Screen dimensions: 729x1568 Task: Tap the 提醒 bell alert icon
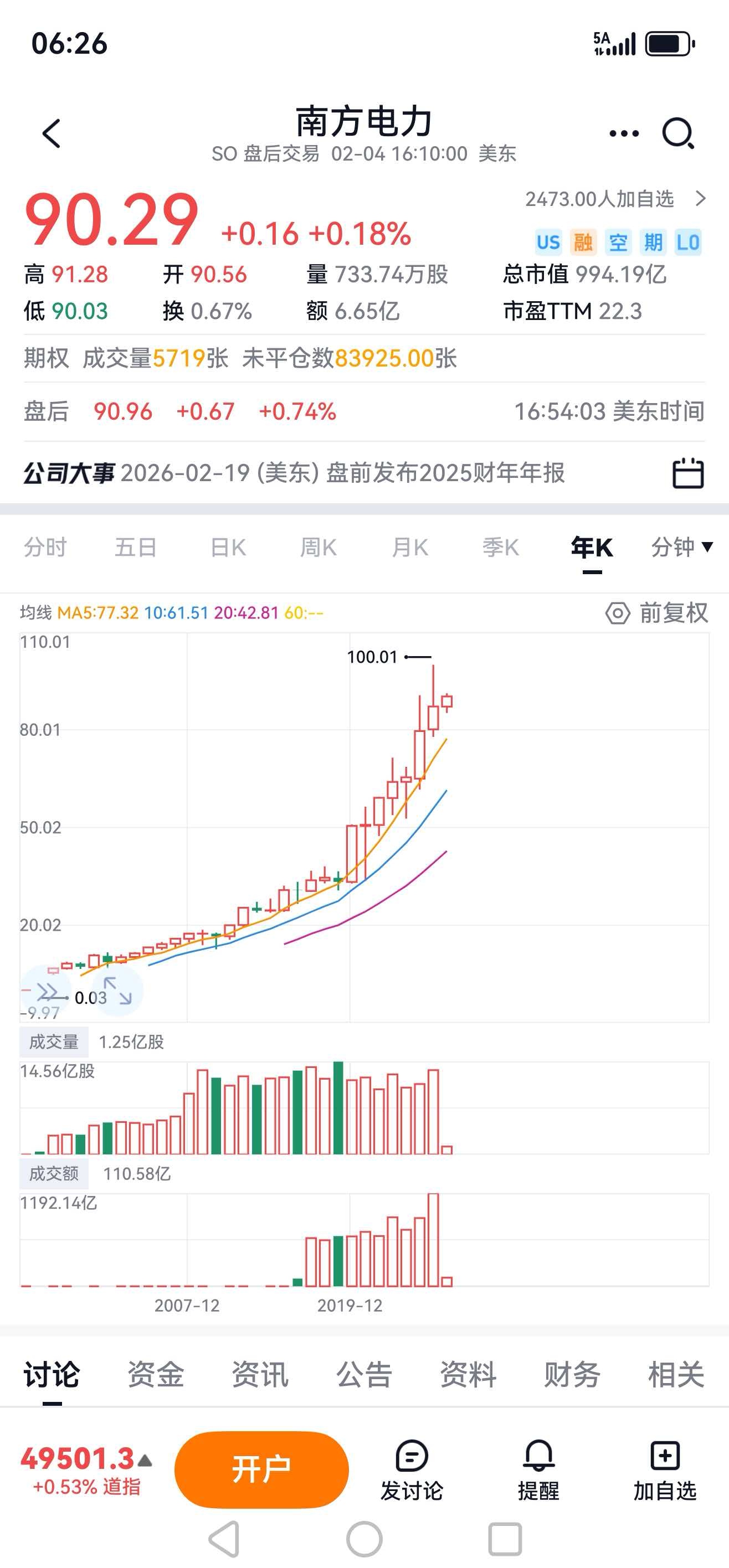point(538,1471)
